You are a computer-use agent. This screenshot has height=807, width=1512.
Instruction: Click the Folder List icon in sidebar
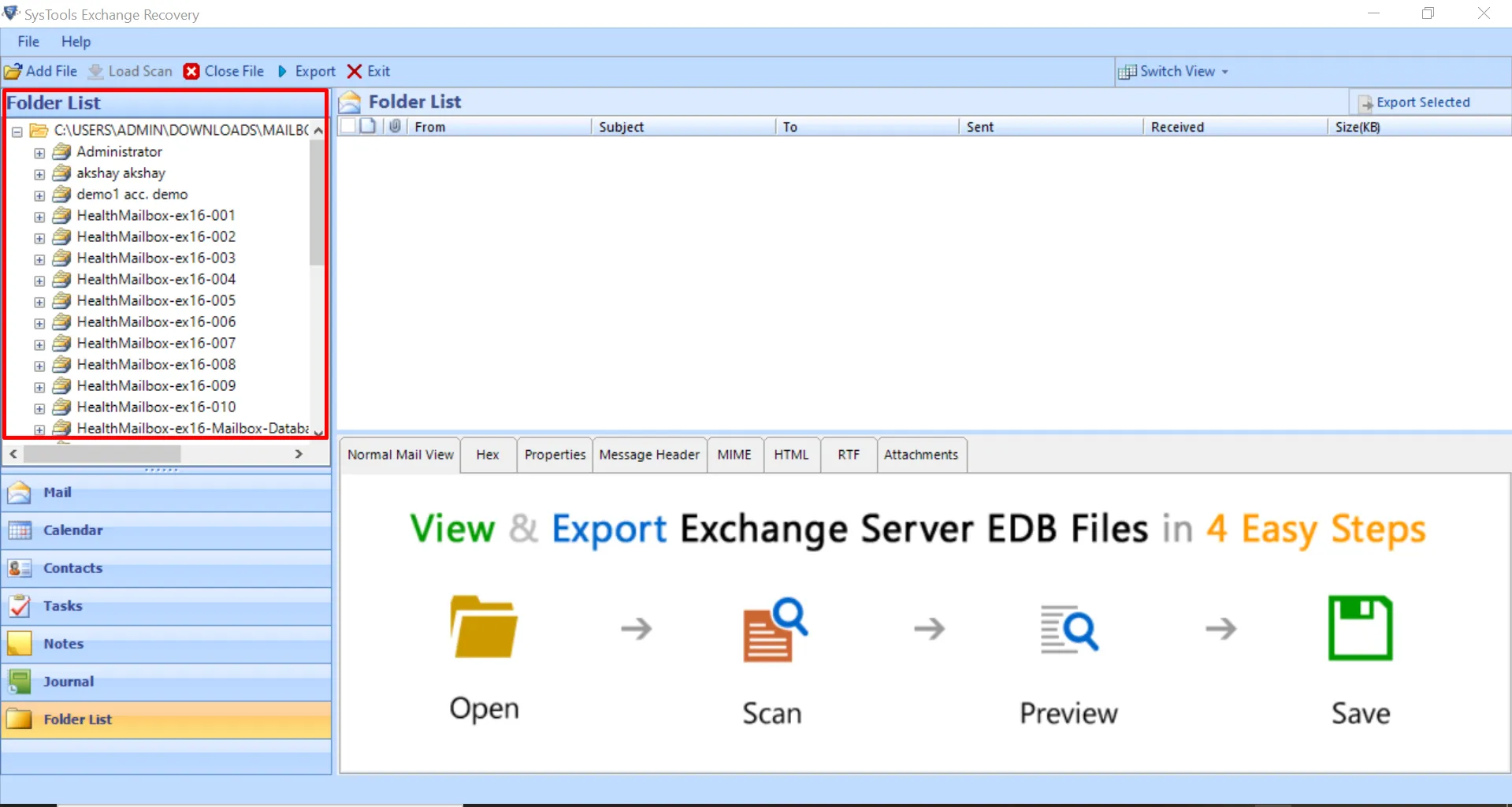point(19,720)
